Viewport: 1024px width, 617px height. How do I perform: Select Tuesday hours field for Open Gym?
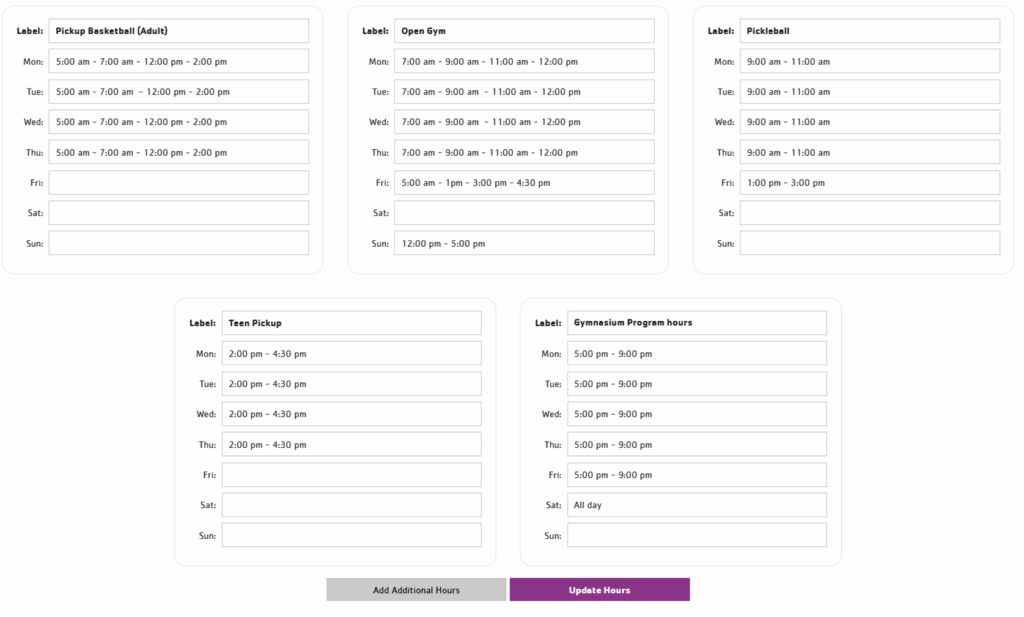[524, 91]
